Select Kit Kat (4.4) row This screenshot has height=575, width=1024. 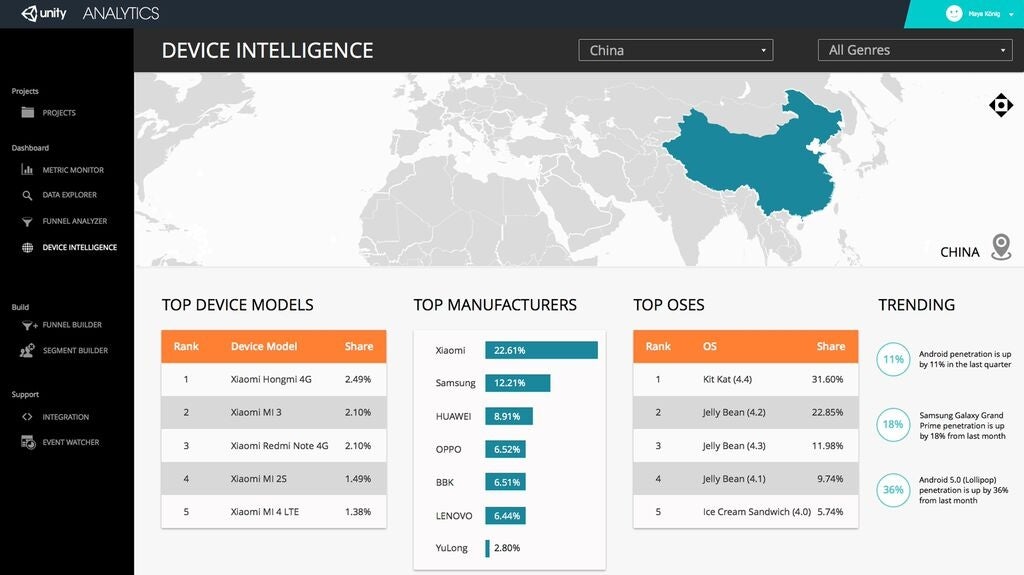(x=746, y=379)
